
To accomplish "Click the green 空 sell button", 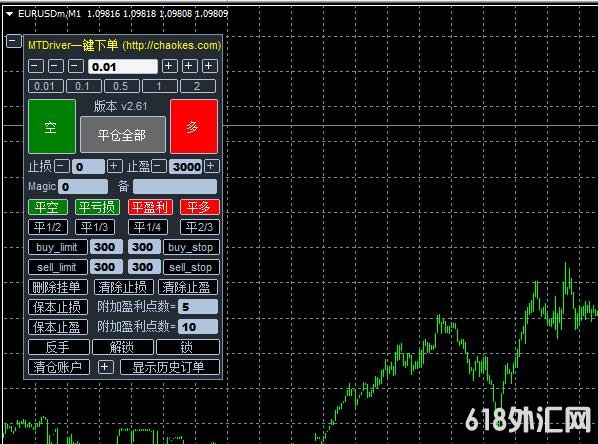I will pyautogui.click(x=52, y=127).
